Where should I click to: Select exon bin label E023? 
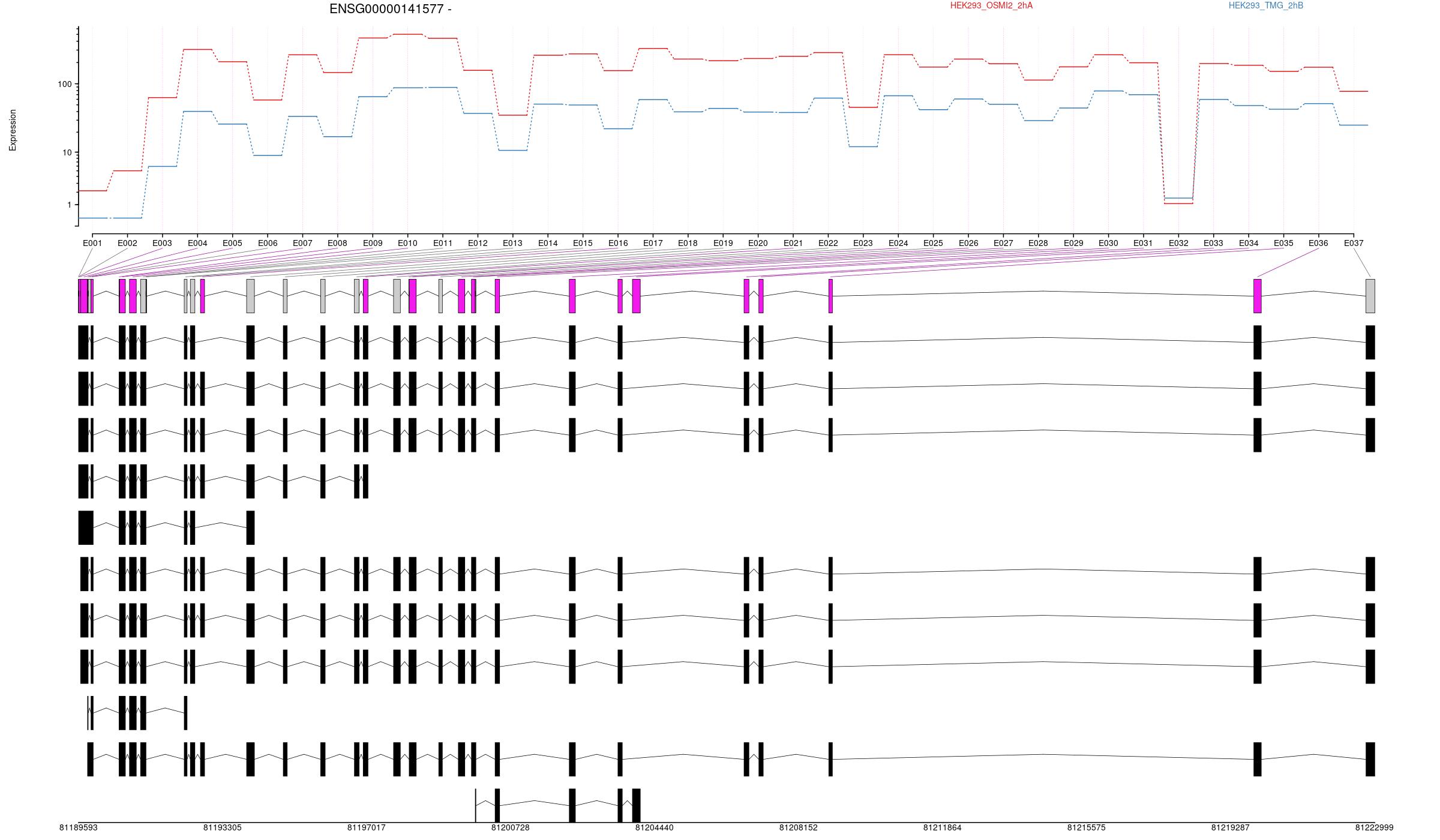[863, 243]
